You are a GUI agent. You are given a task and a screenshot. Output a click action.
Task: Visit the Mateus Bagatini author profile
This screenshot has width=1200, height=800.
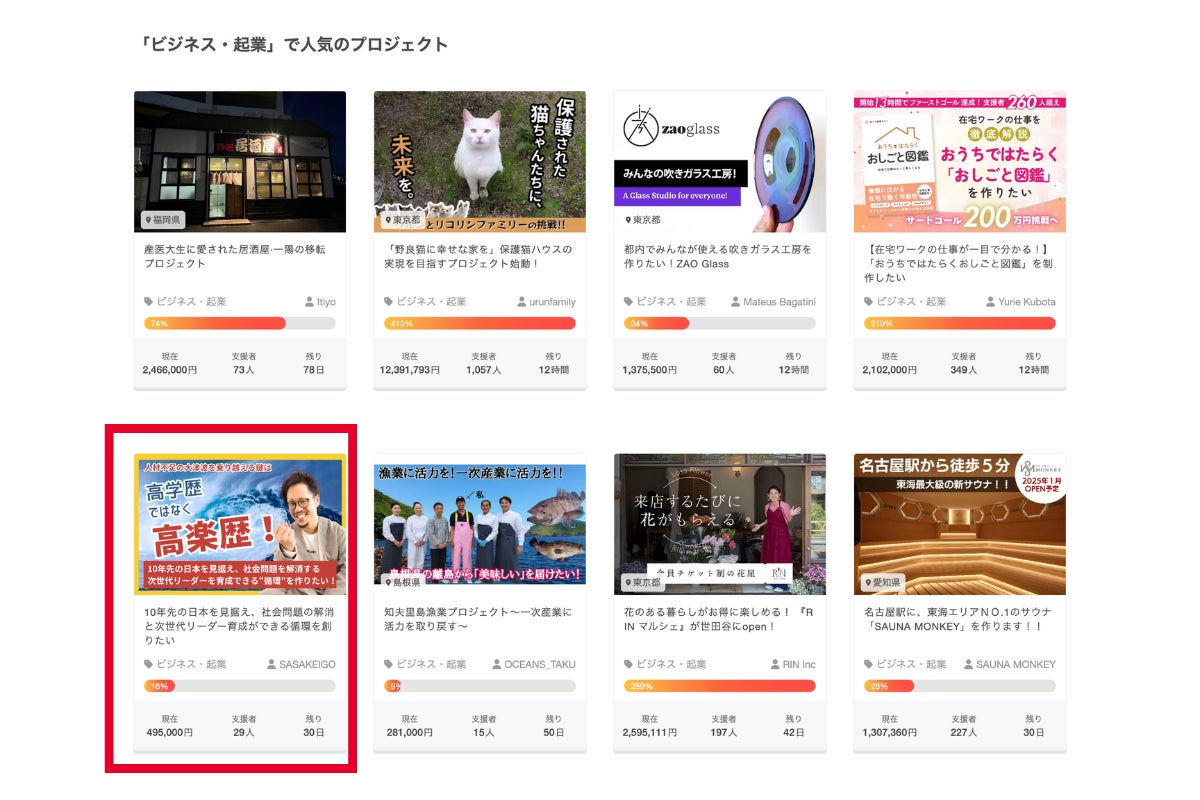tap(778, 301)
